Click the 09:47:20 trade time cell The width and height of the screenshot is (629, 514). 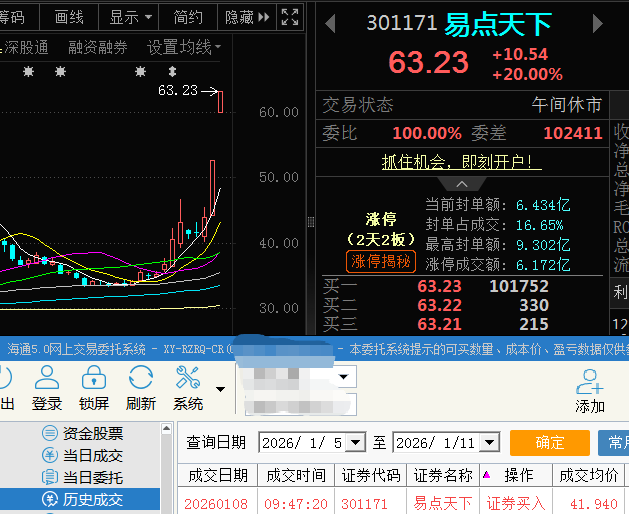[x=296, y=504]
